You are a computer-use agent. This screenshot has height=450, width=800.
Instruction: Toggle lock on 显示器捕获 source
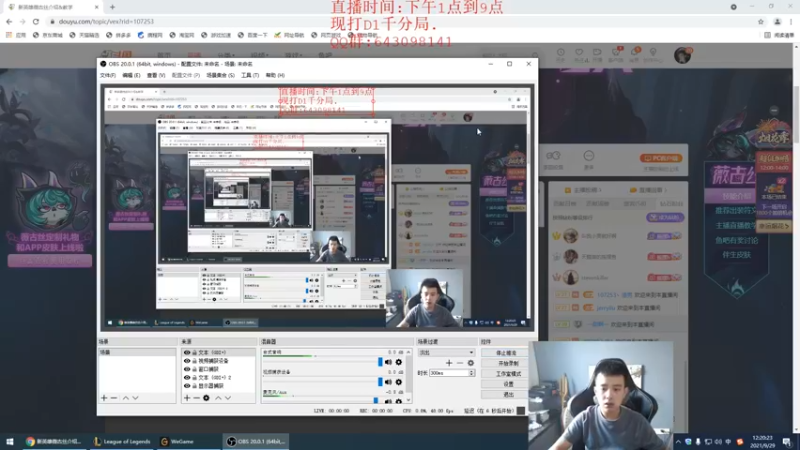[194, 386]
